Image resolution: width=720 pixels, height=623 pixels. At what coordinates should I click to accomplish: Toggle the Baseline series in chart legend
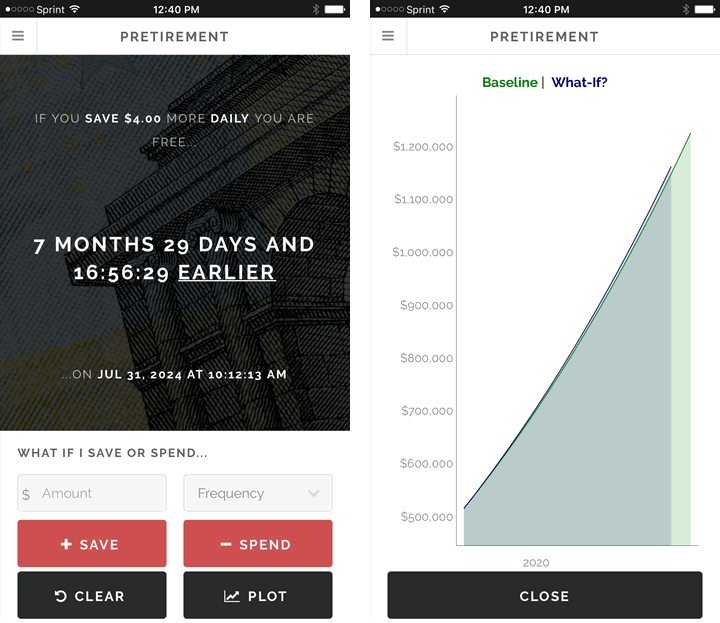point(509,83)
